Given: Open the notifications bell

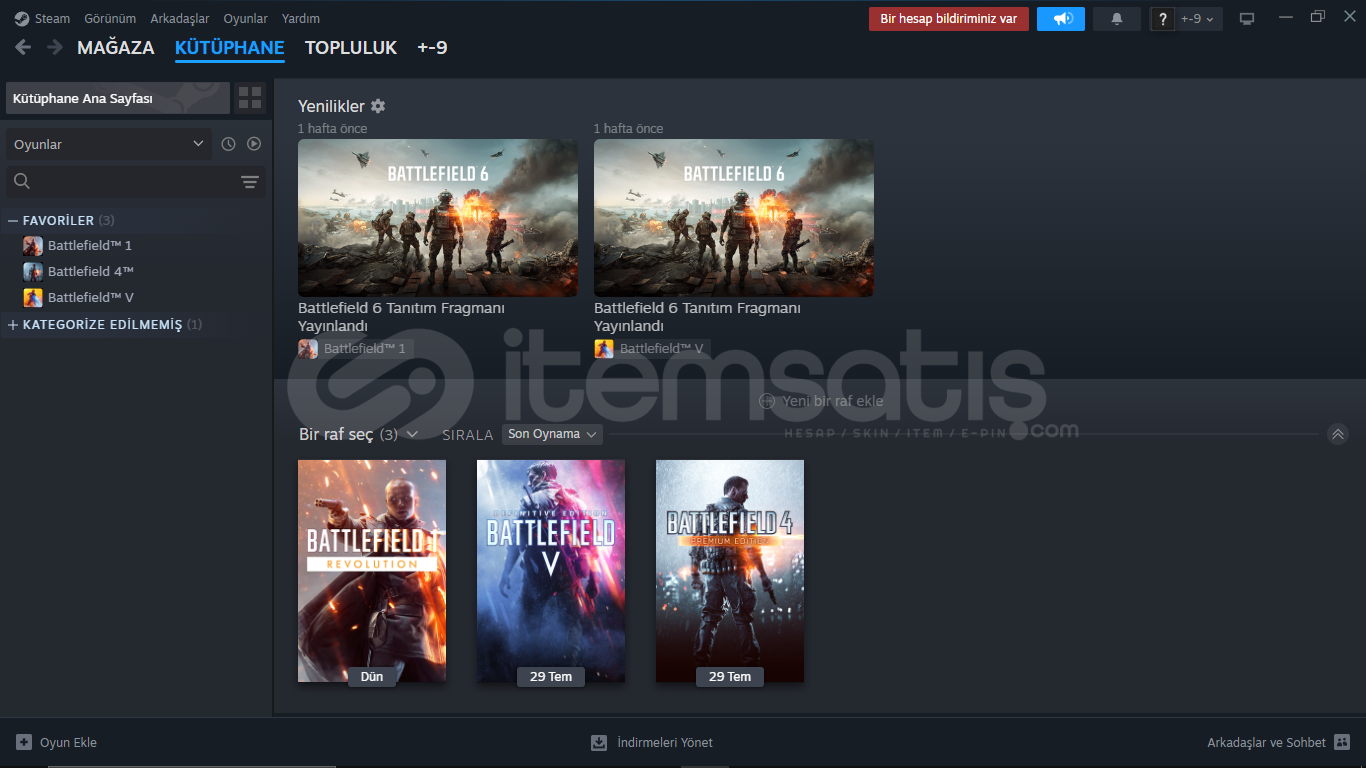Looking at the screenshot, I should click(1117, 19).
